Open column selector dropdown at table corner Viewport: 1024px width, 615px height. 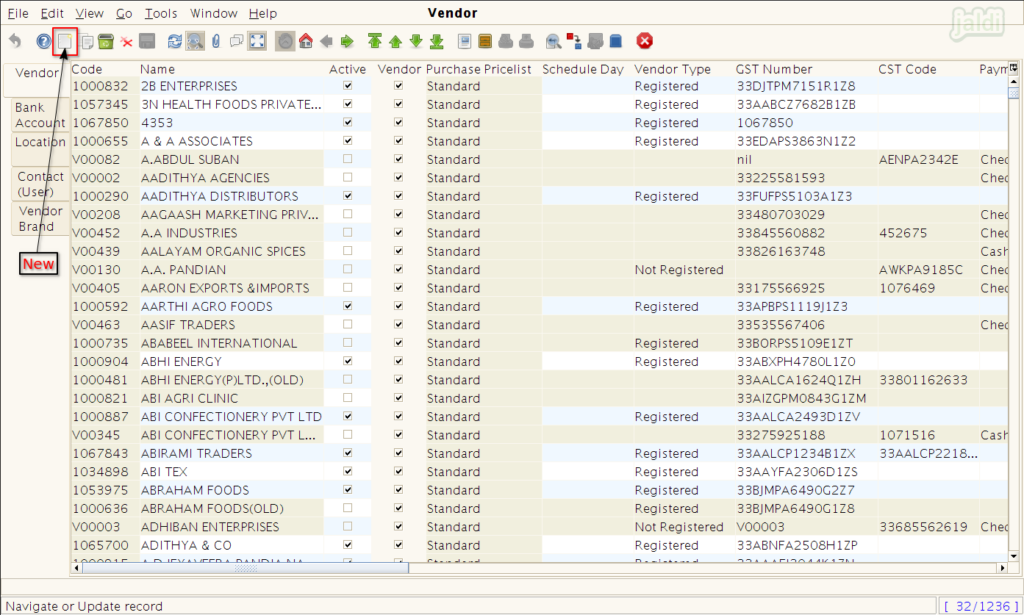(x=1012, y=68)
